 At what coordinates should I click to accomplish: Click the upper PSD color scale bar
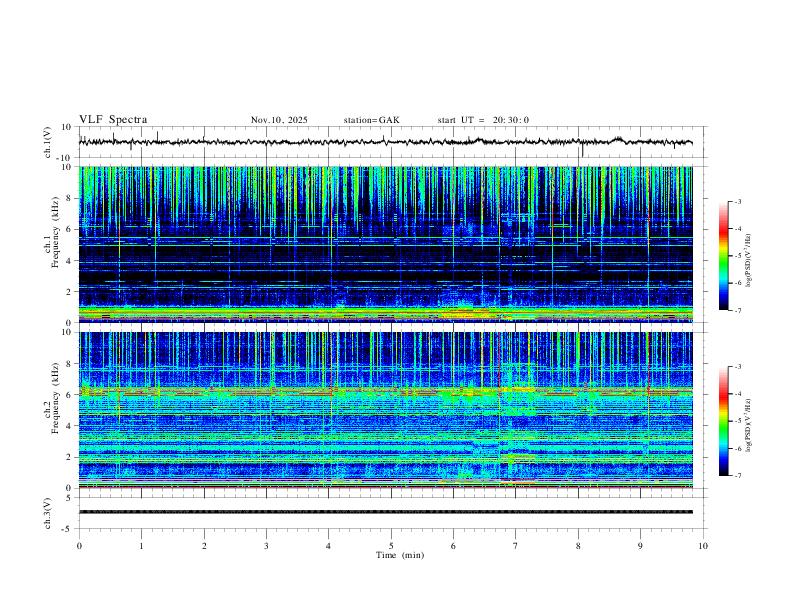[x=723, y=256]
